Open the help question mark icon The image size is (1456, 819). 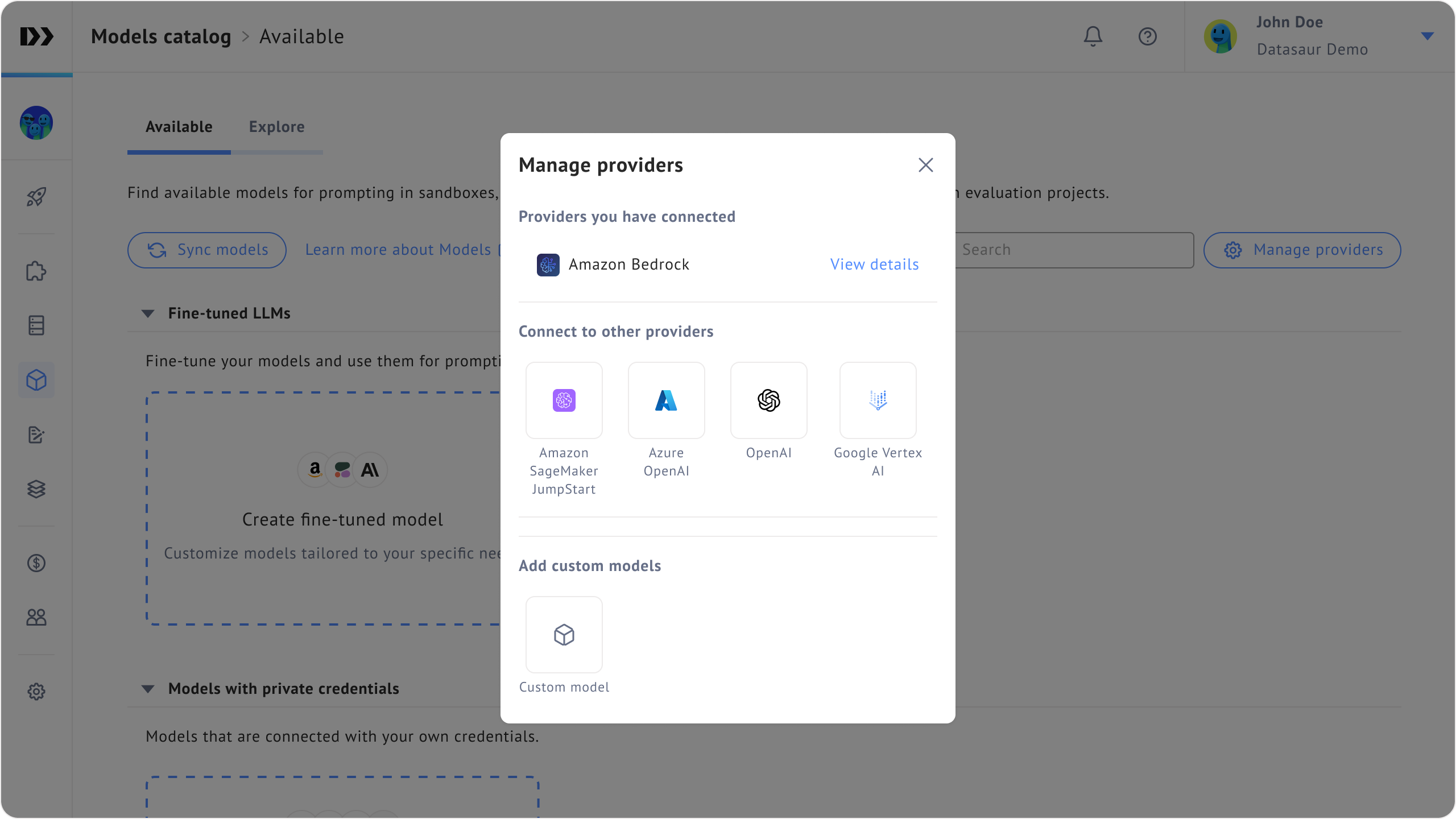click(x=1147, y=36)
